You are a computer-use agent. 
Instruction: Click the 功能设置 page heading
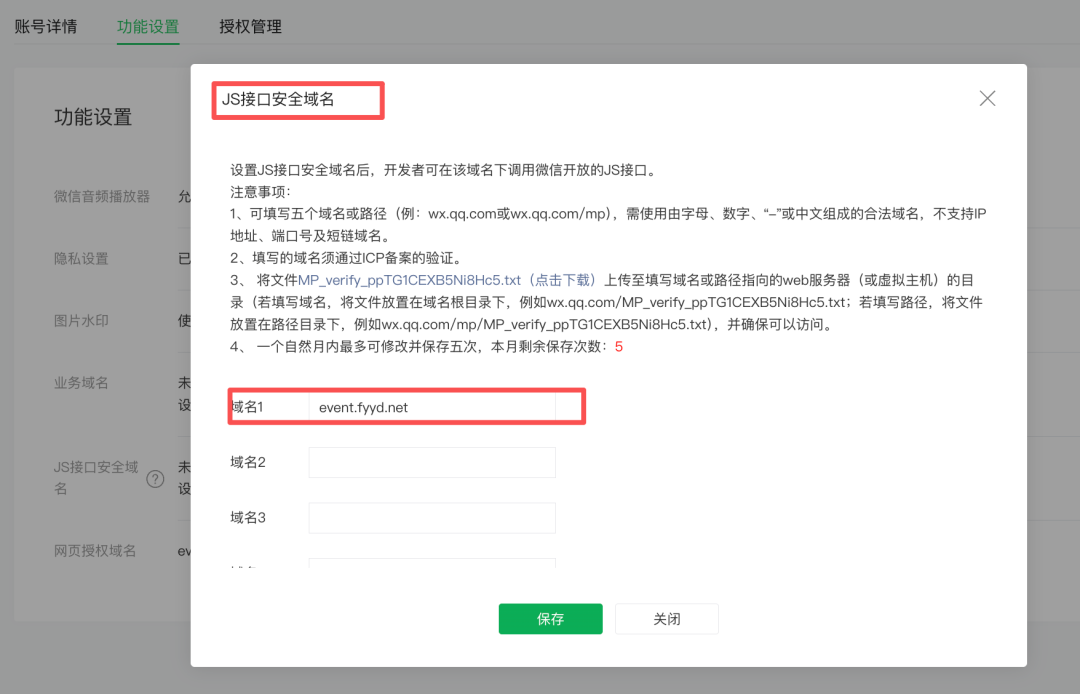[93, 117]
